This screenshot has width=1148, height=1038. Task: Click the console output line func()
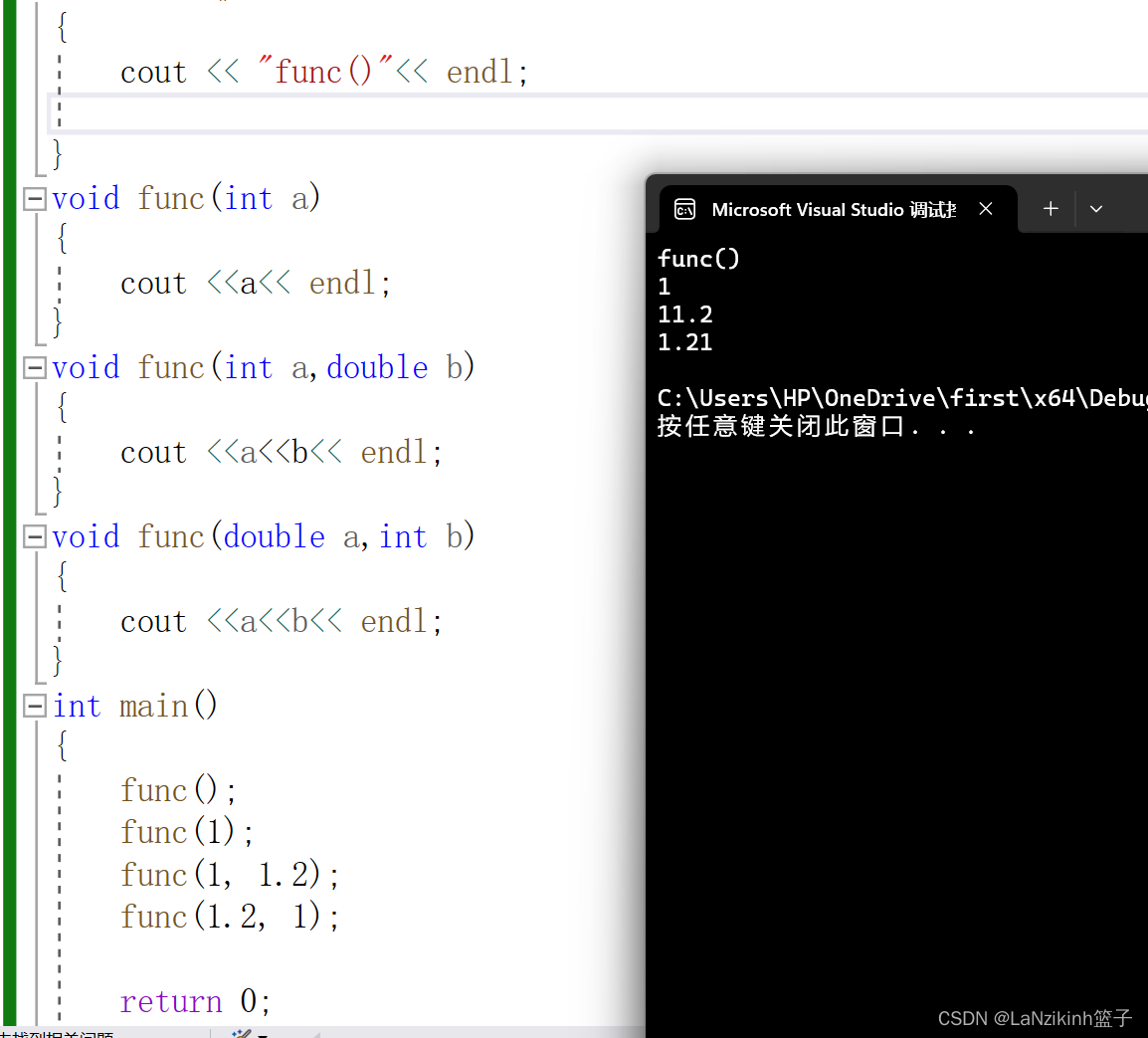[x=698, y=259]
